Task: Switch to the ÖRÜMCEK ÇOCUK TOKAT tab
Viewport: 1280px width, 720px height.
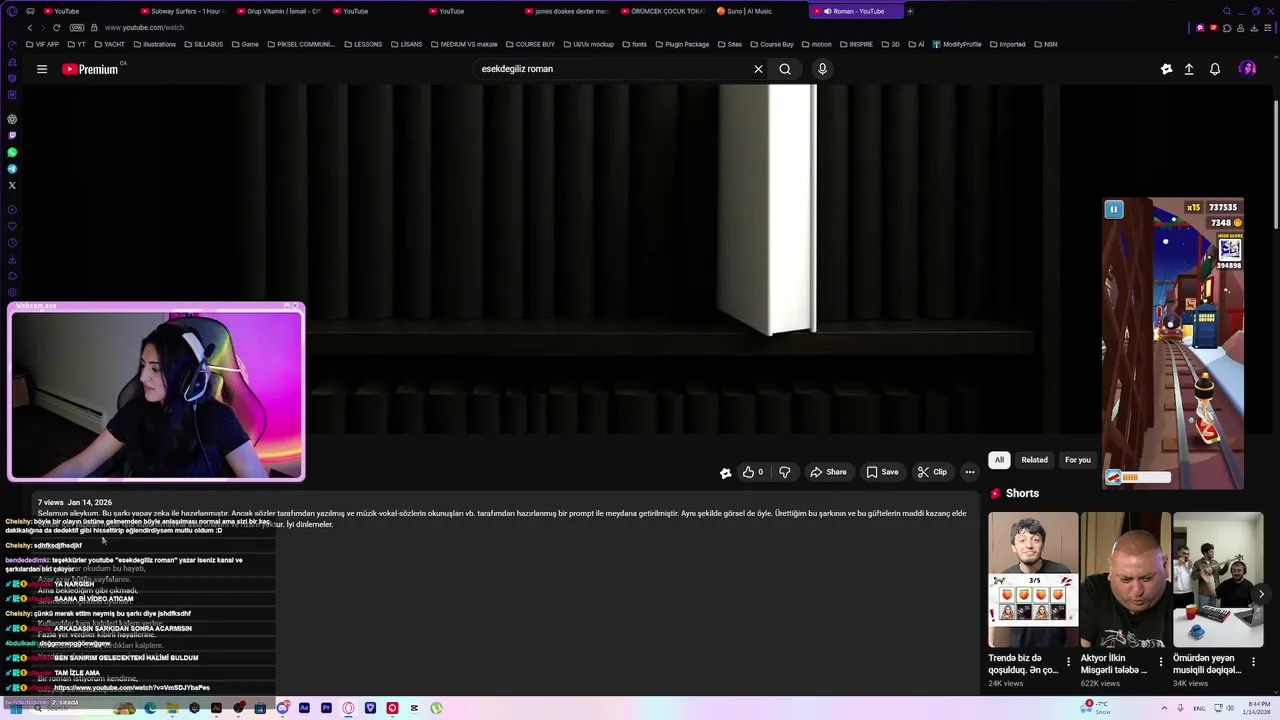Action: point(661,11)
